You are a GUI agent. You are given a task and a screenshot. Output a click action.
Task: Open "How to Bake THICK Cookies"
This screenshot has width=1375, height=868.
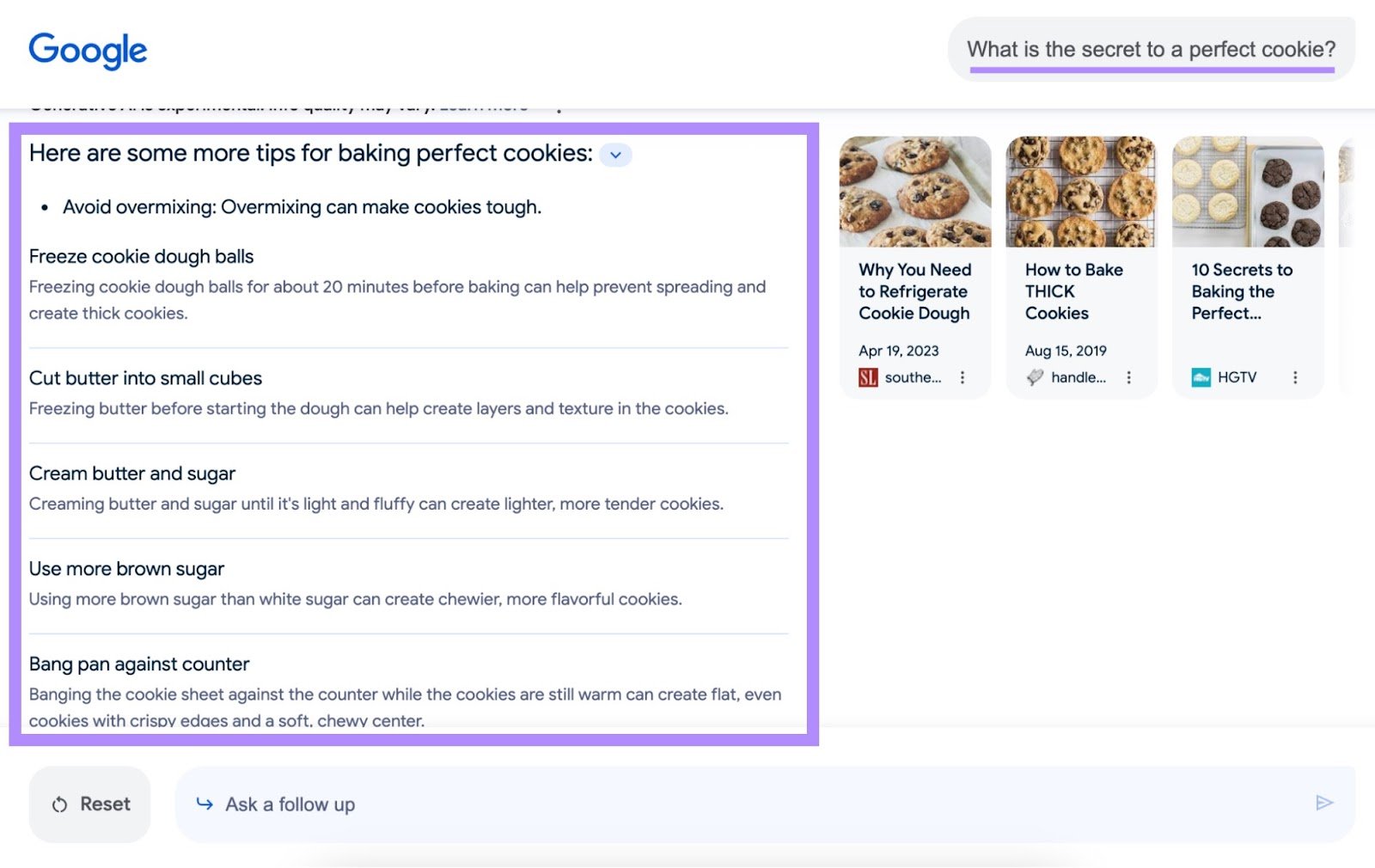[1074, 291]
